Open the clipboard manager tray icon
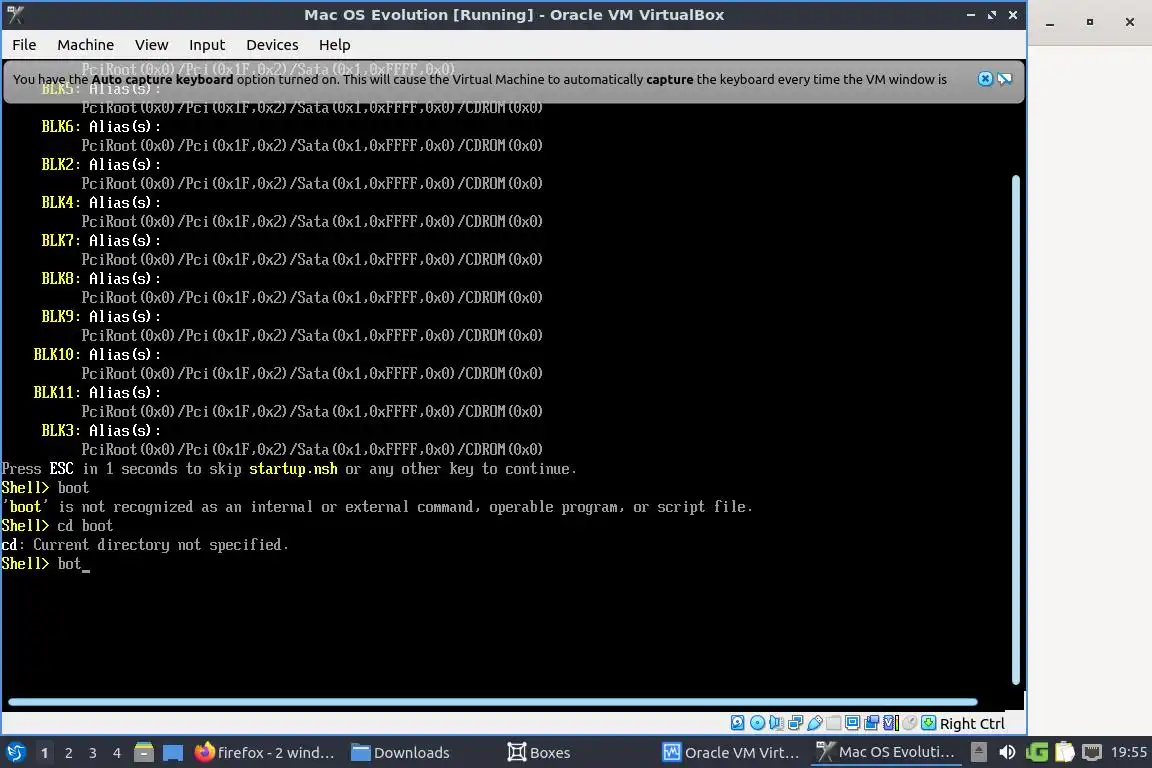Viewport: 1152px width, 768px height. click(1065, 752)
